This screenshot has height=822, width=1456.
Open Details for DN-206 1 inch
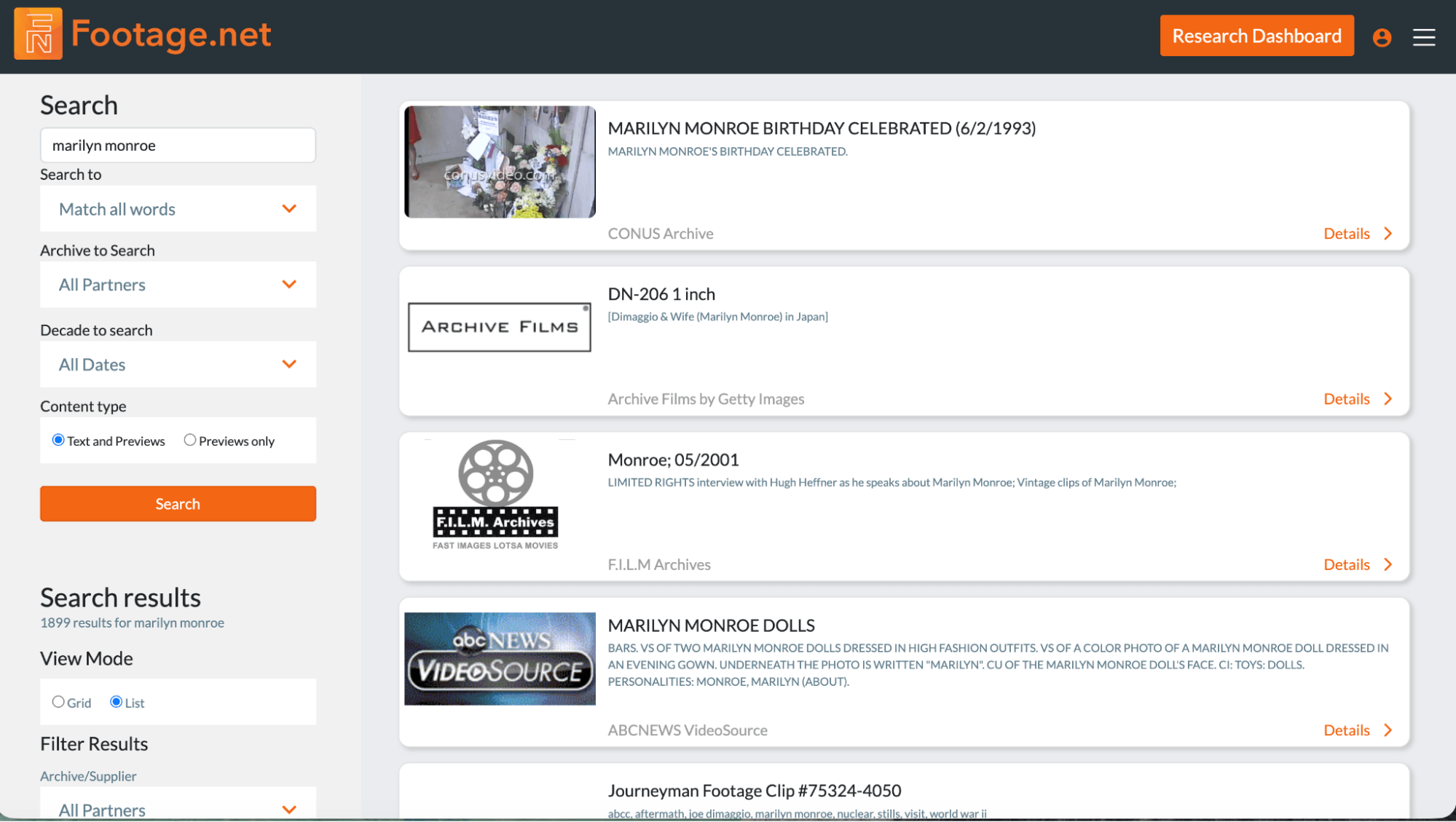coord(1347,399)
